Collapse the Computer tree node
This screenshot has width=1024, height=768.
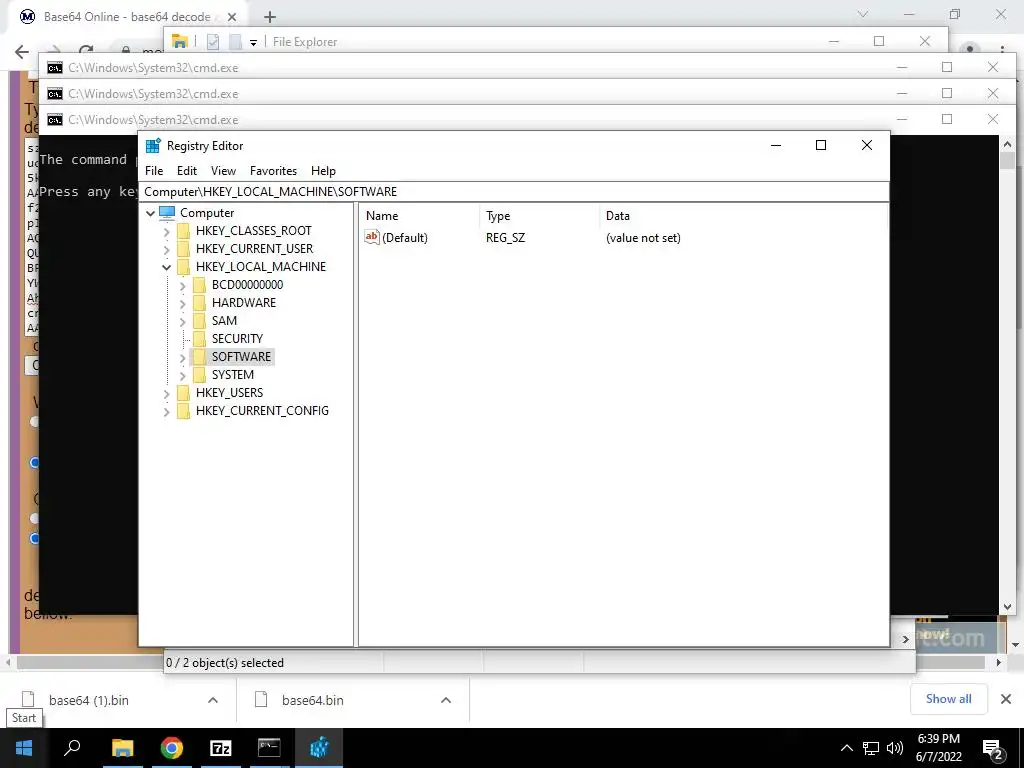click(151, 213)
